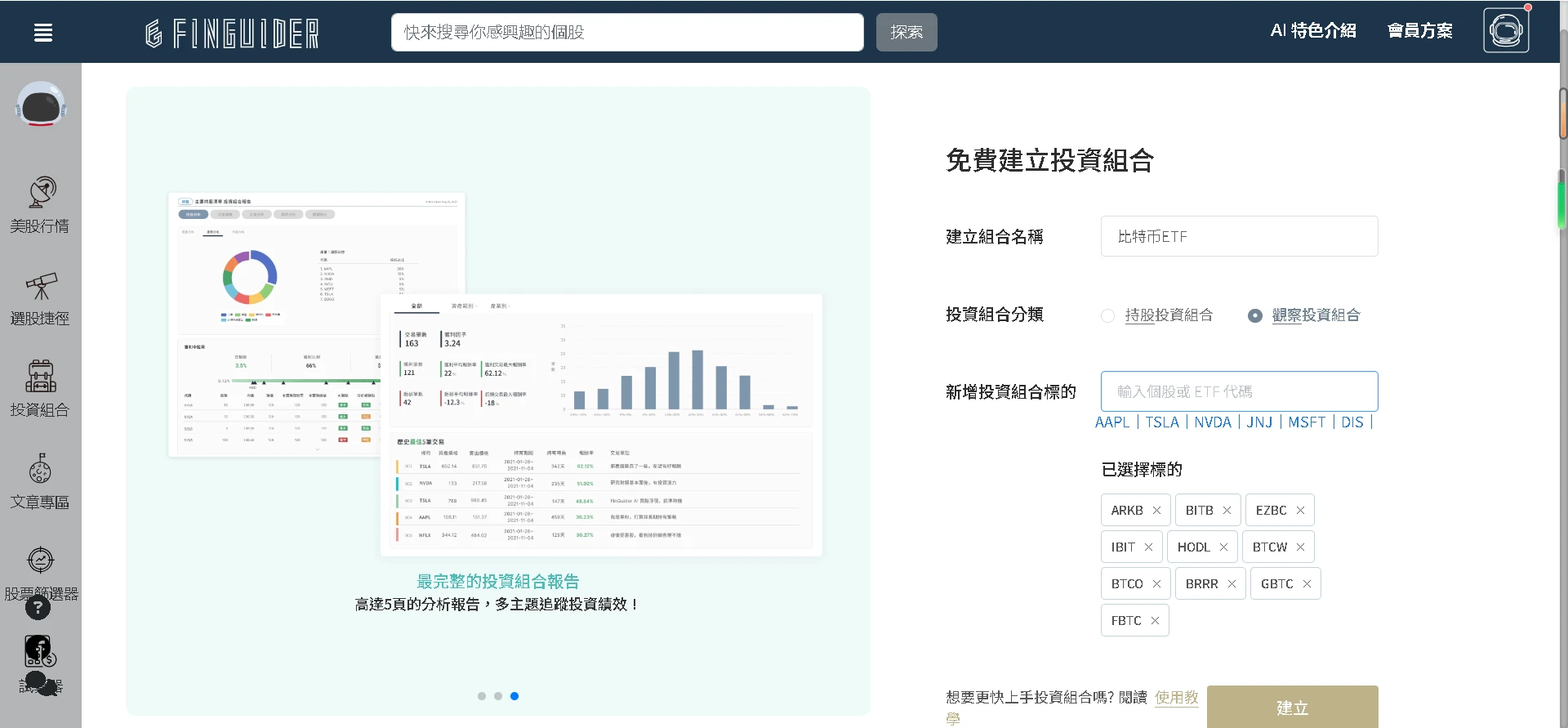The width and height of the screenshot is (1568, 728).
Task: Open 會員方案 menu item
Action: (1420, 31)
